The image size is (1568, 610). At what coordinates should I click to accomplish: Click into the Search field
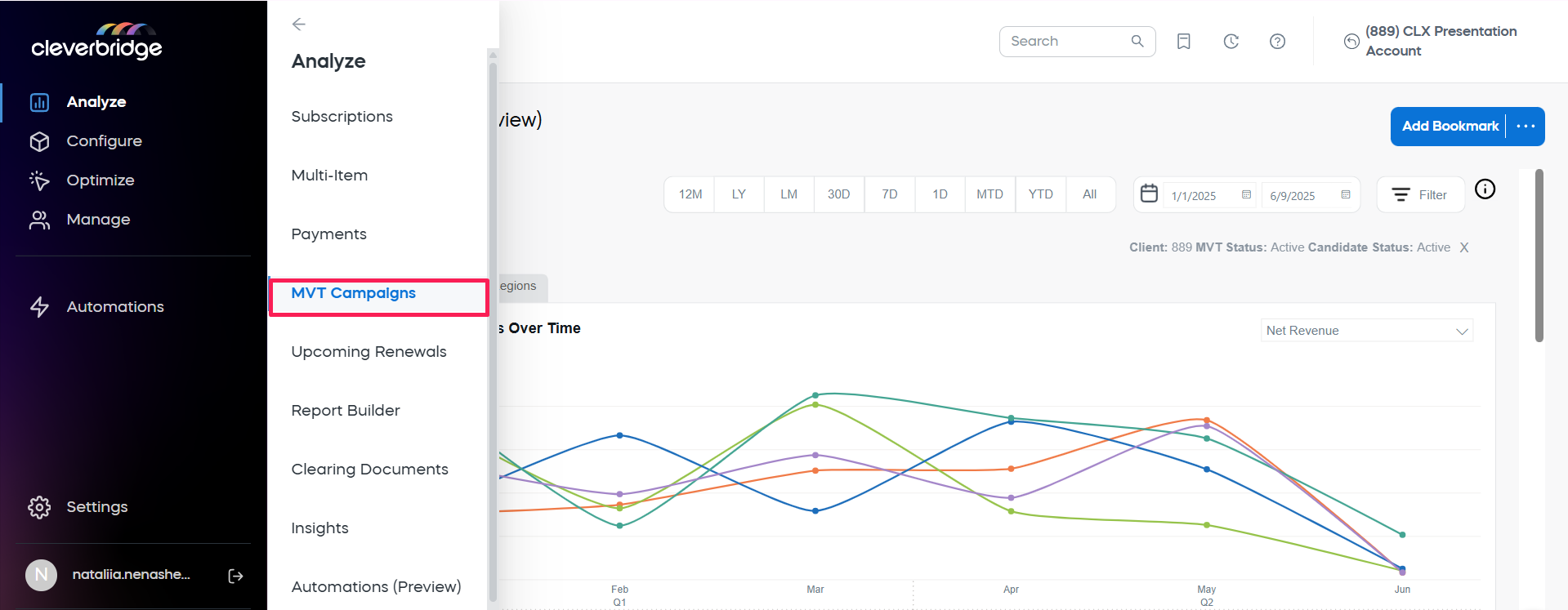point(1066,42)
